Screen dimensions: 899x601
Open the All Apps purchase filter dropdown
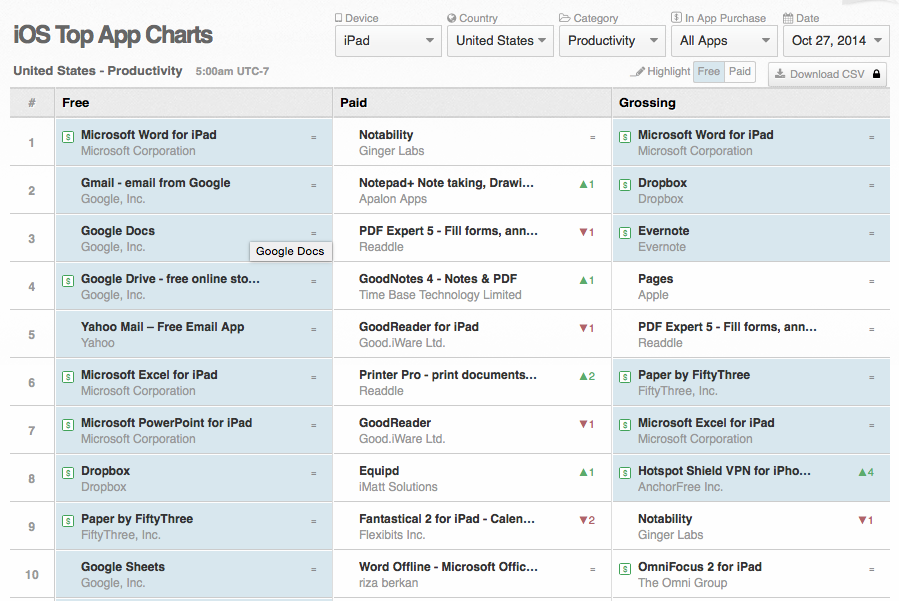(x=724, y=41)
